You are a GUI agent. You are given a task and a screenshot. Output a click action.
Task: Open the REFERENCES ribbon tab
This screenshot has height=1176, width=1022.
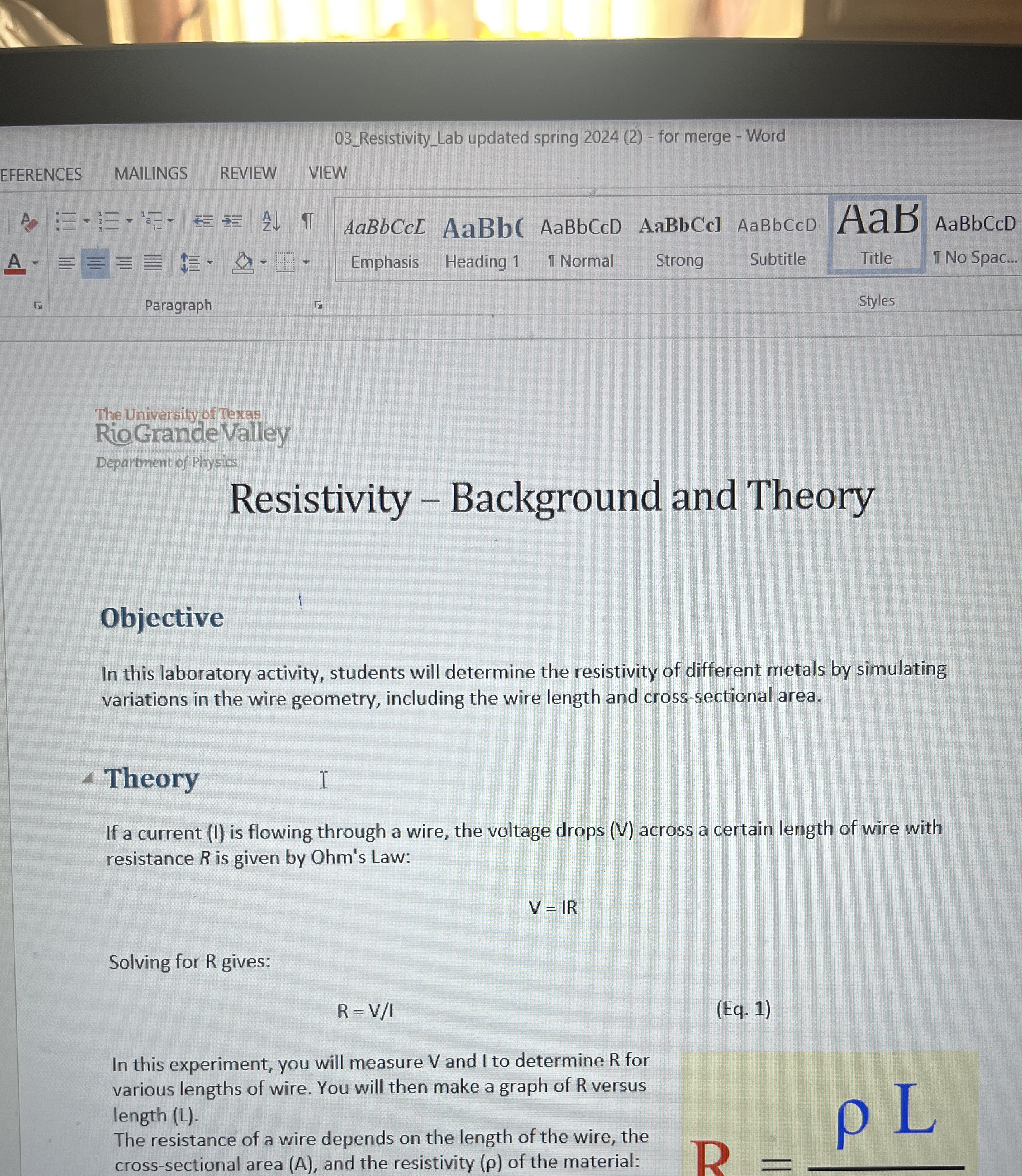(40, 174)
